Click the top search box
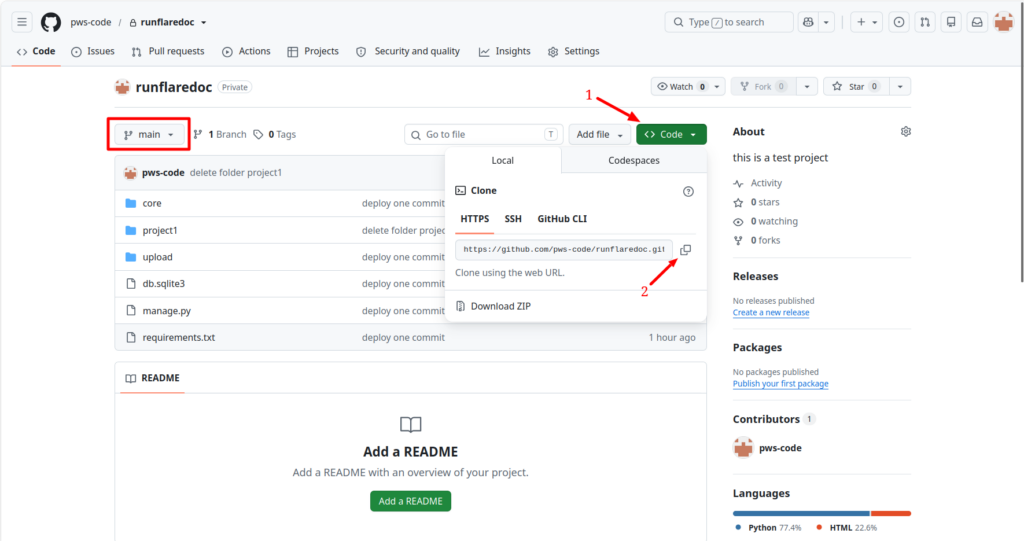The width and height of the screenshot is (1024, 541). tap(729, 22)
